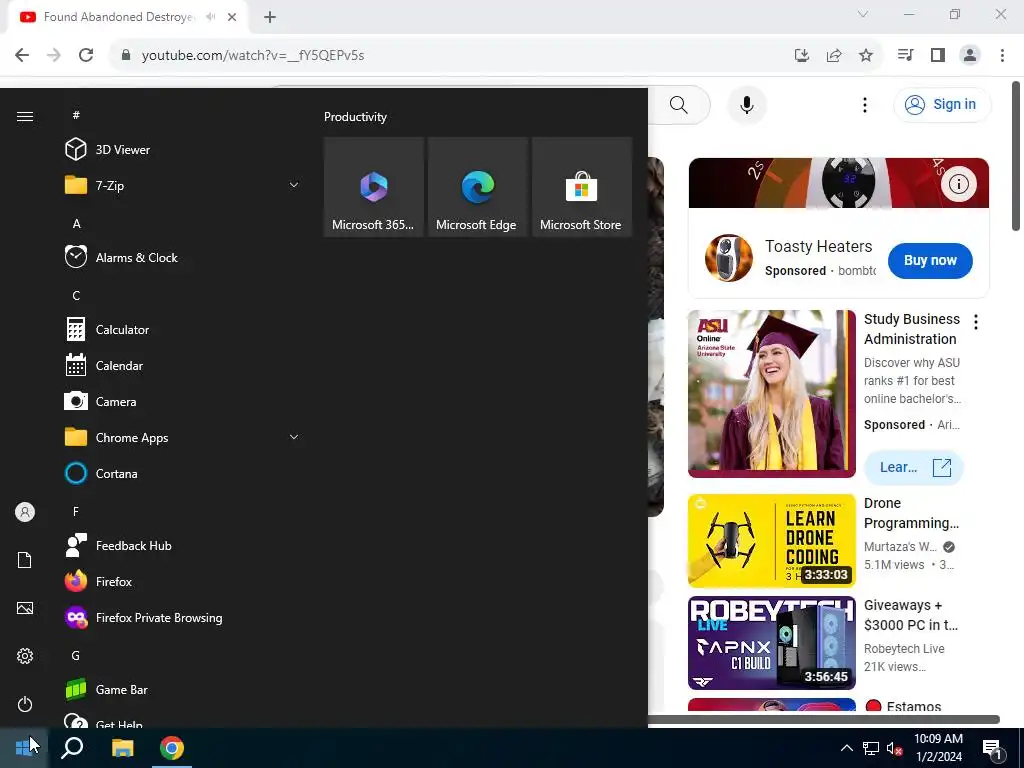1024x768 pixels.
Task: Open Chrome profile avatar
Action: [970, 55]
